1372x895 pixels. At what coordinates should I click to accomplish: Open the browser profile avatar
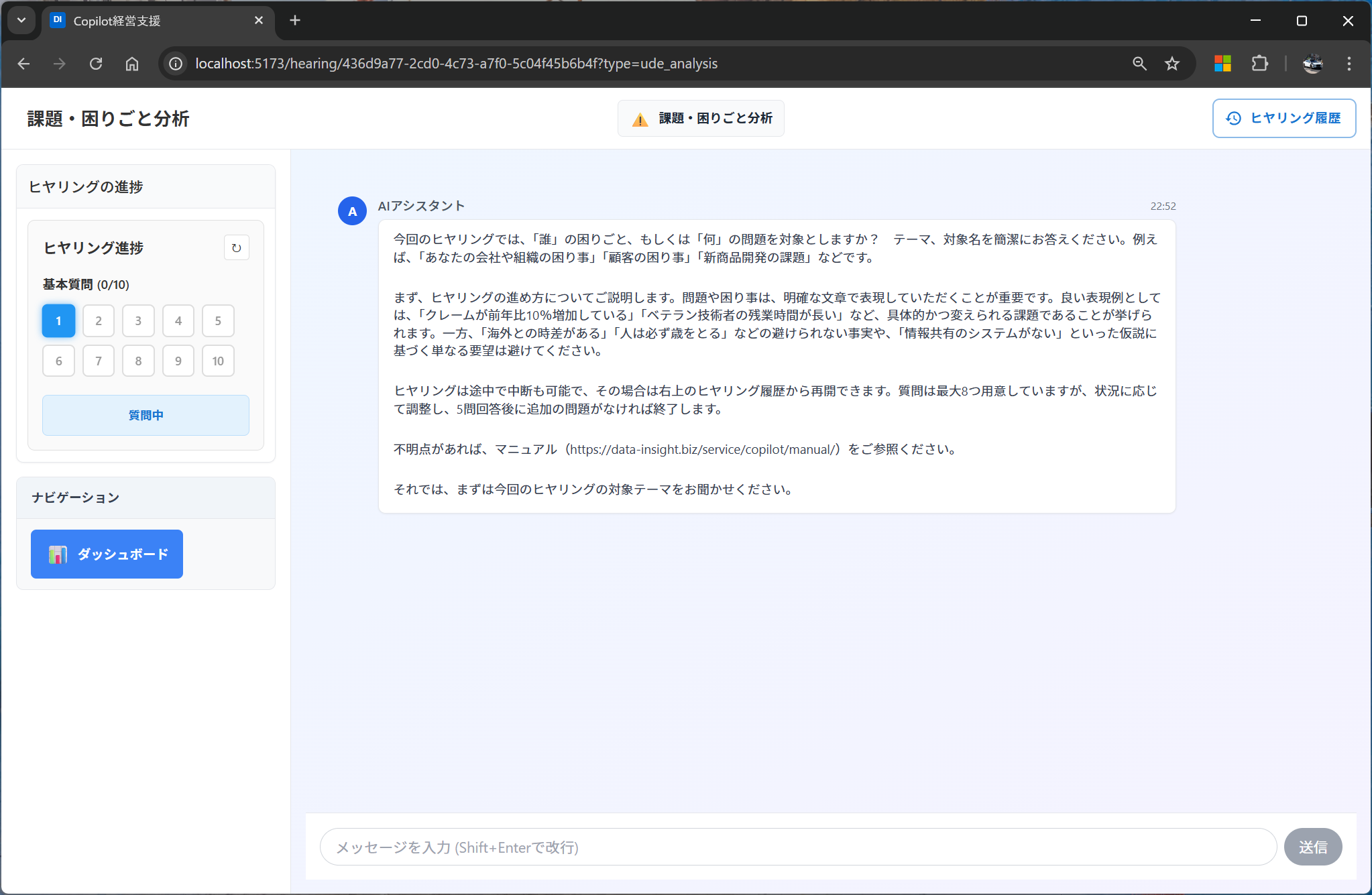1313,63
